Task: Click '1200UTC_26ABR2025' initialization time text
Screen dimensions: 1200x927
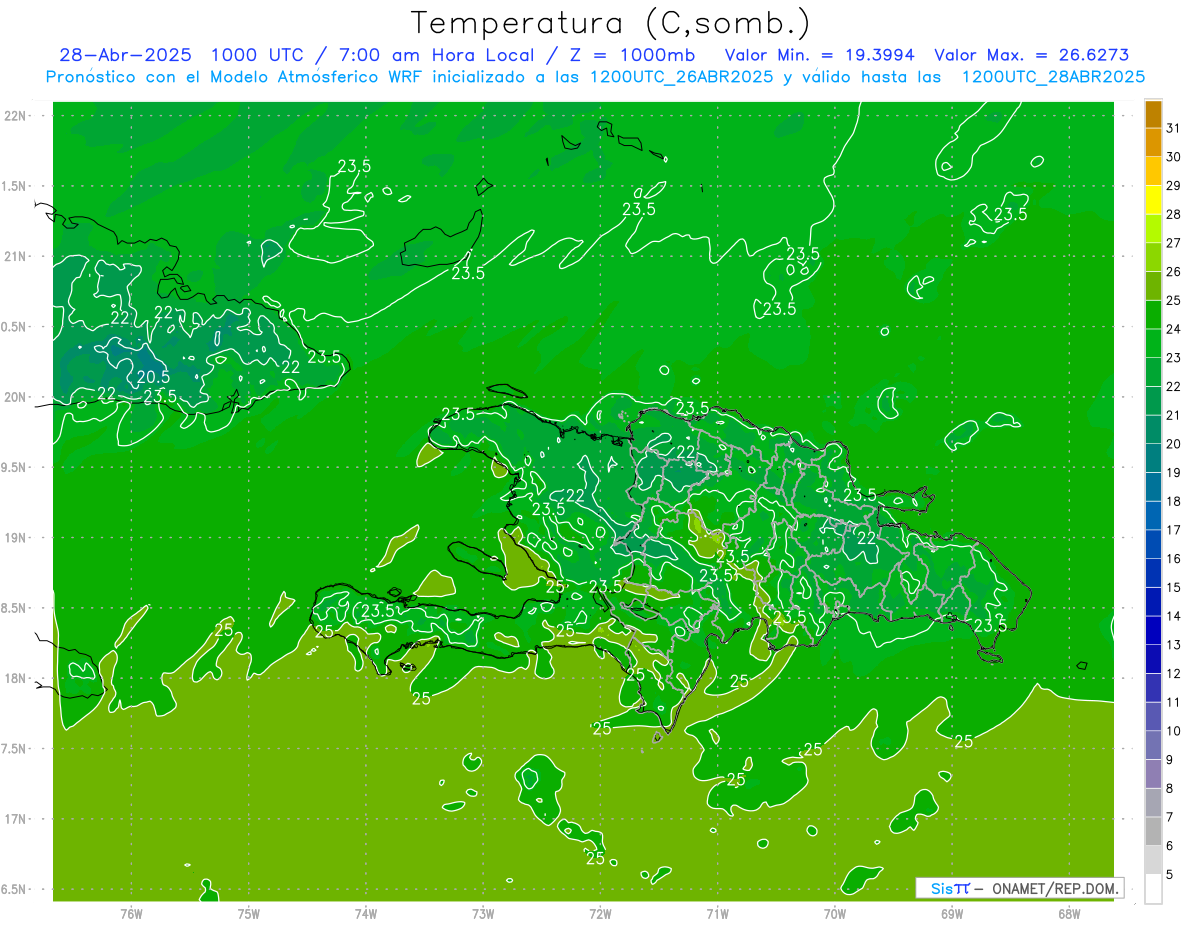Action: click(681, 77)
